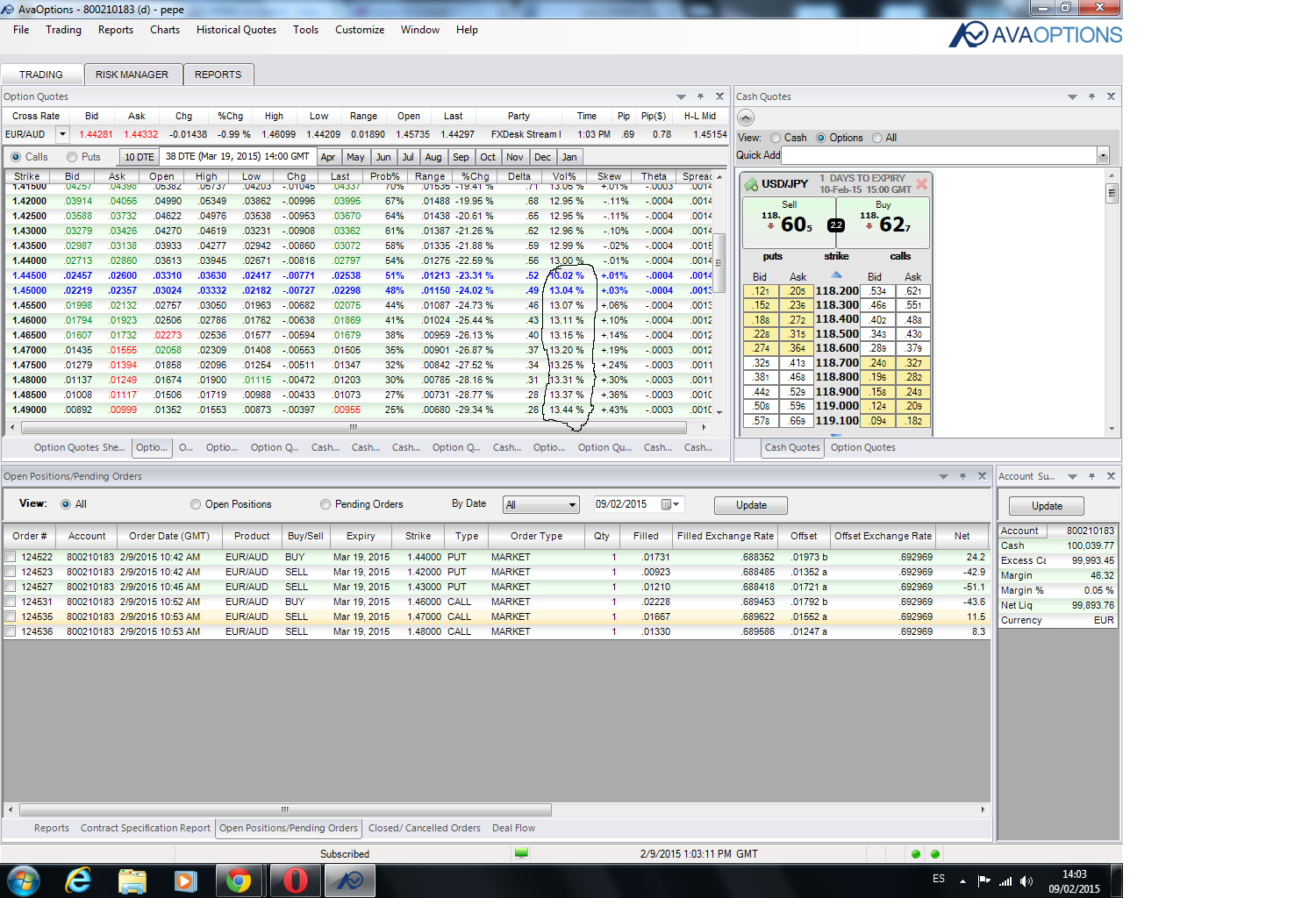Close the Open Positions/Pending Orders panel

982,476
